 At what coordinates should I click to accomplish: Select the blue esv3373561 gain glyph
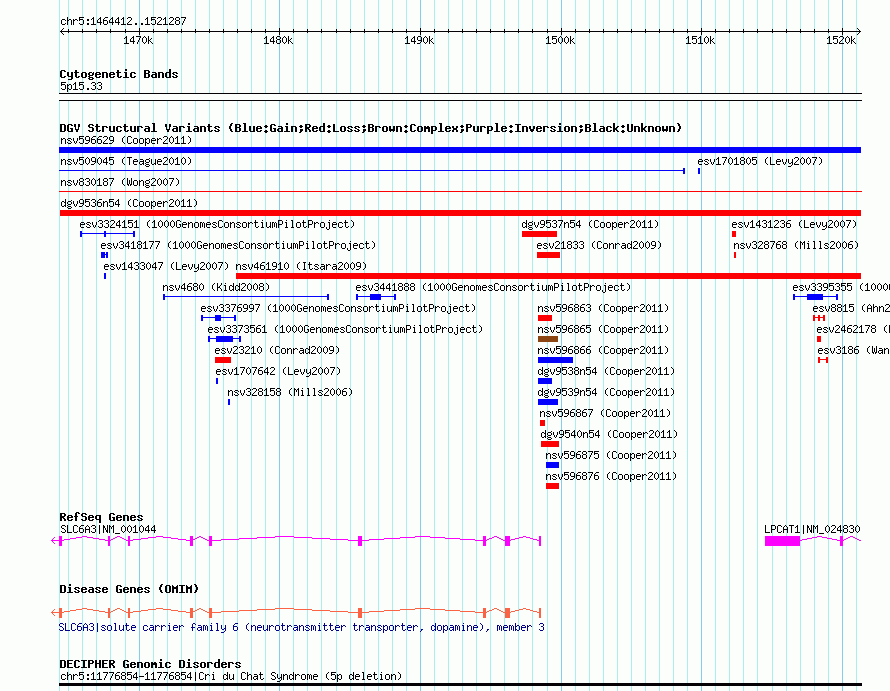225,339
